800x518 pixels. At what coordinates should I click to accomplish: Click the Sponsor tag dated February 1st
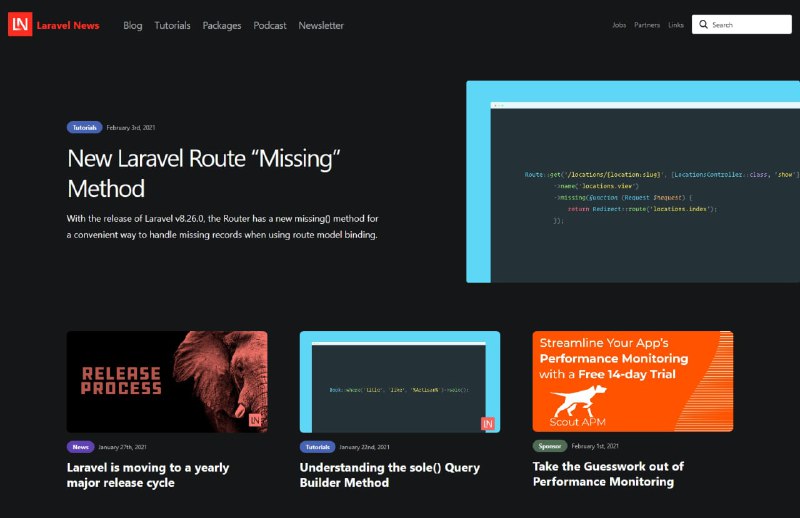coord(550,446)
